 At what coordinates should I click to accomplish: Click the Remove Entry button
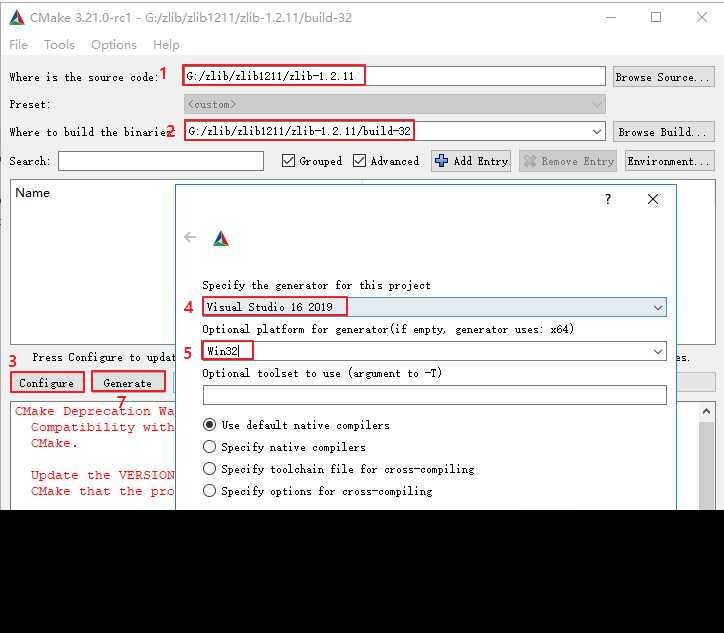(x=568, y=161)
